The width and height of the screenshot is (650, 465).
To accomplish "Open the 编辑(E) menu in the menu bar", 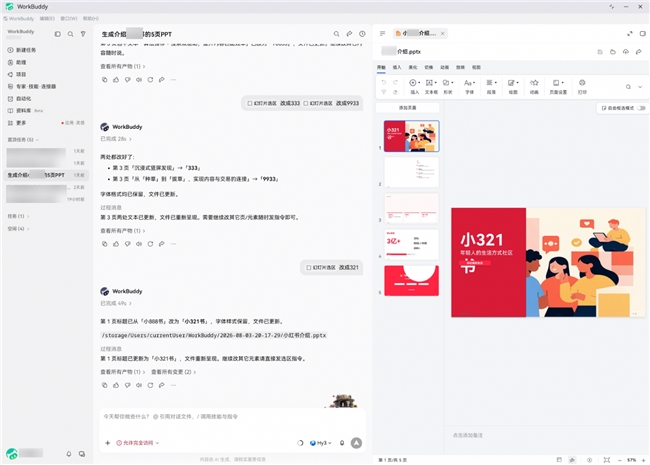I will [47, 19].
